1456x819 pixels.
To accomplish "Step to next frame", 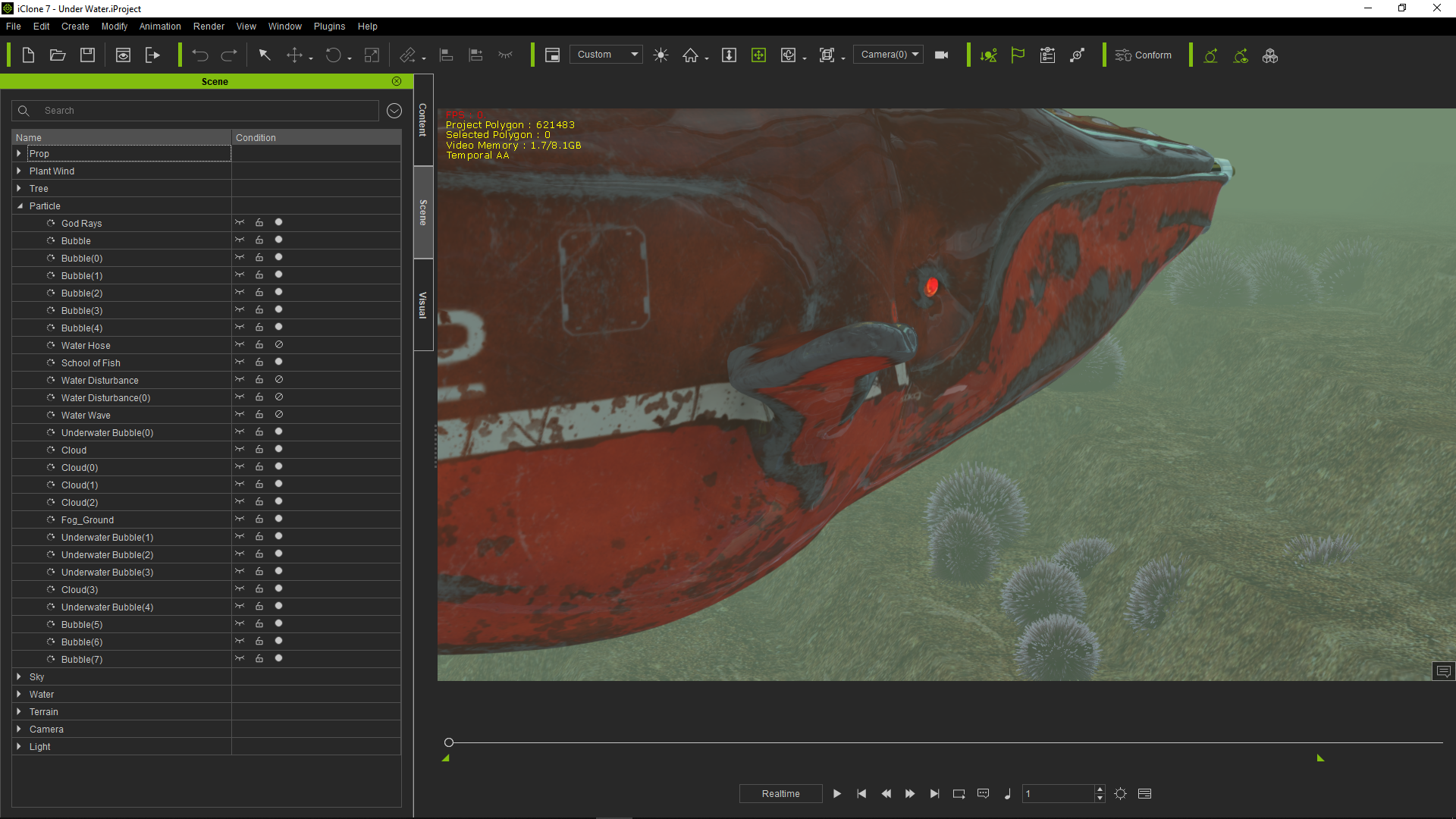I will [x=910, y=794].
